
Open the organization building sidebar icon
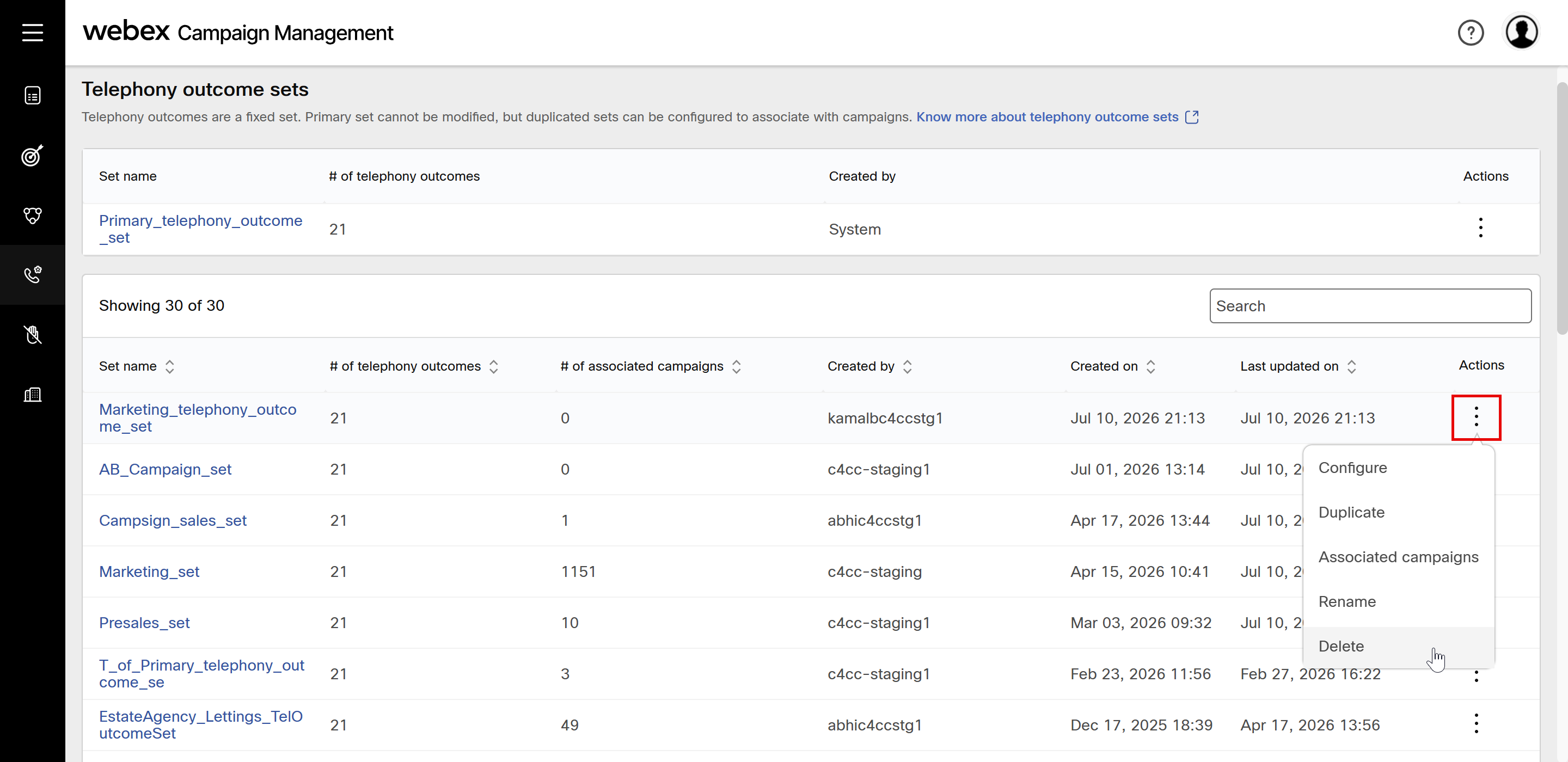tap(32, 395)
